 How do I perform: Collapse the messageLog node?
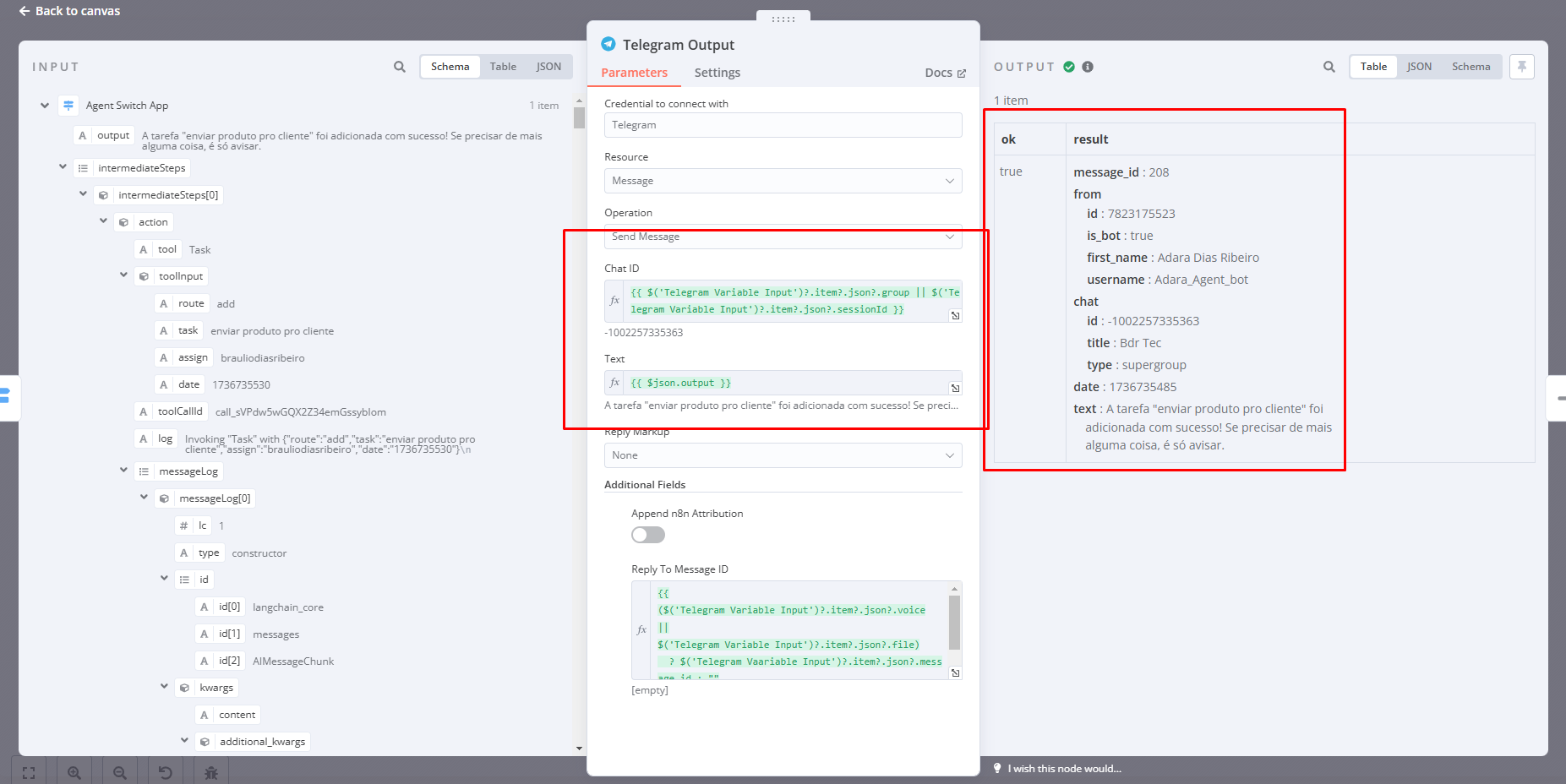click(123, 470)
